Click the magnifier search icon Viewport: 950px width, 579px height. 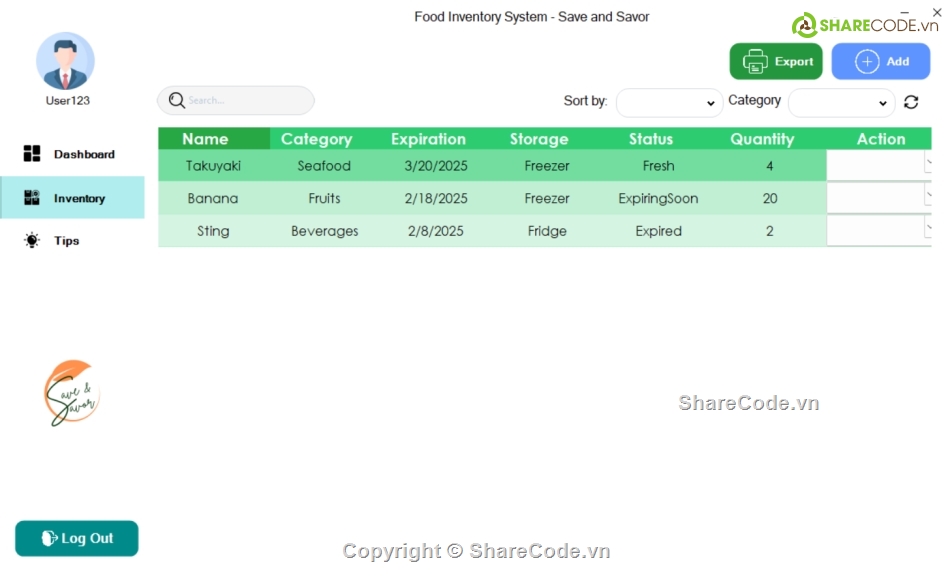(177, 100)
